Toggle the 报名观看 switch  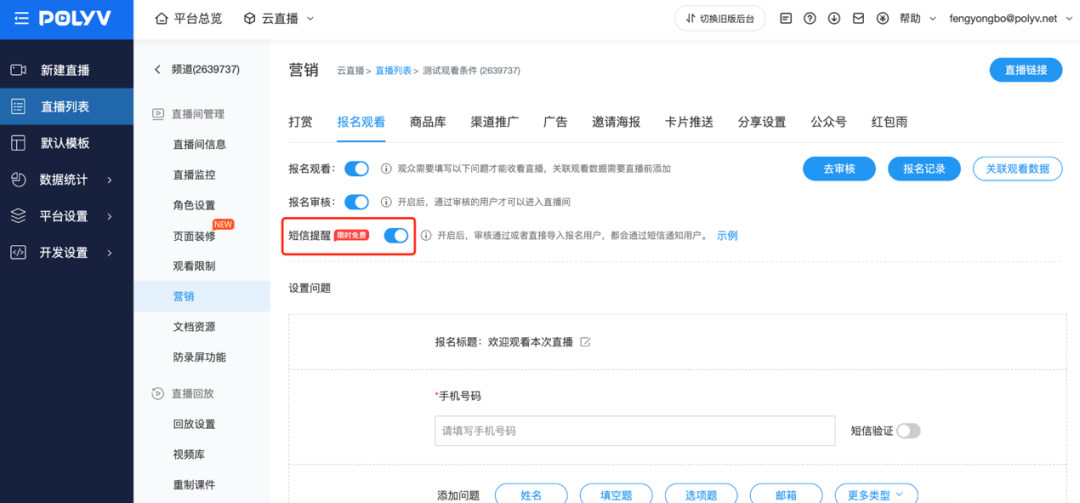[x=356, y=169]
